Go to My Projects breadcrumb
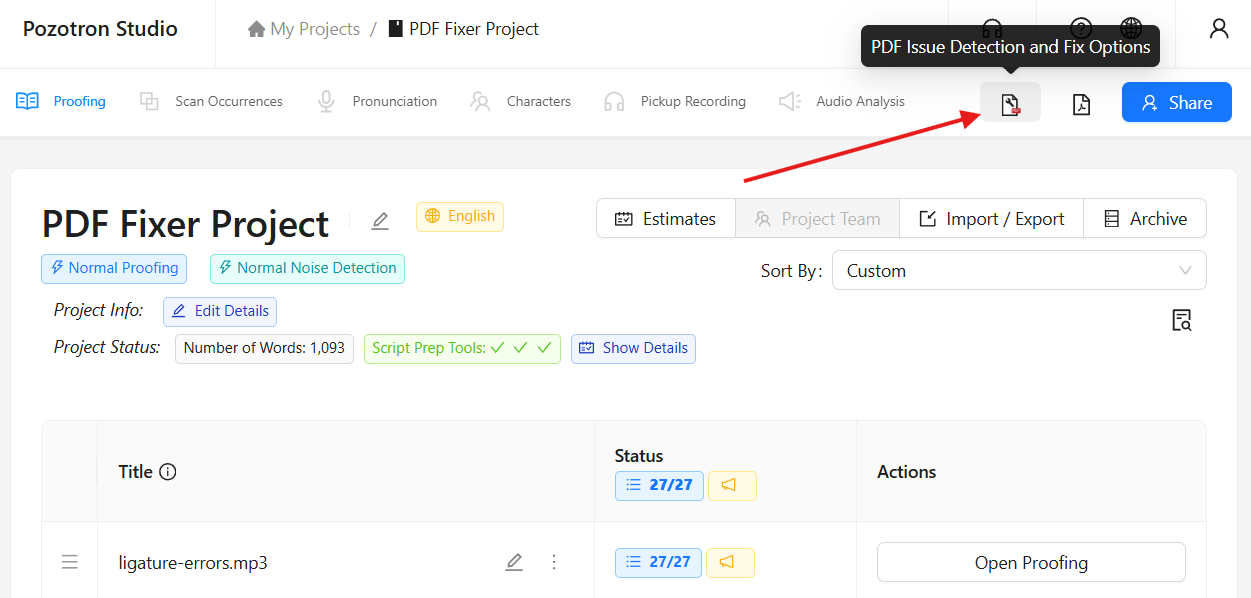This screenshot has height=598, width=1251. [x=313, y=28]
